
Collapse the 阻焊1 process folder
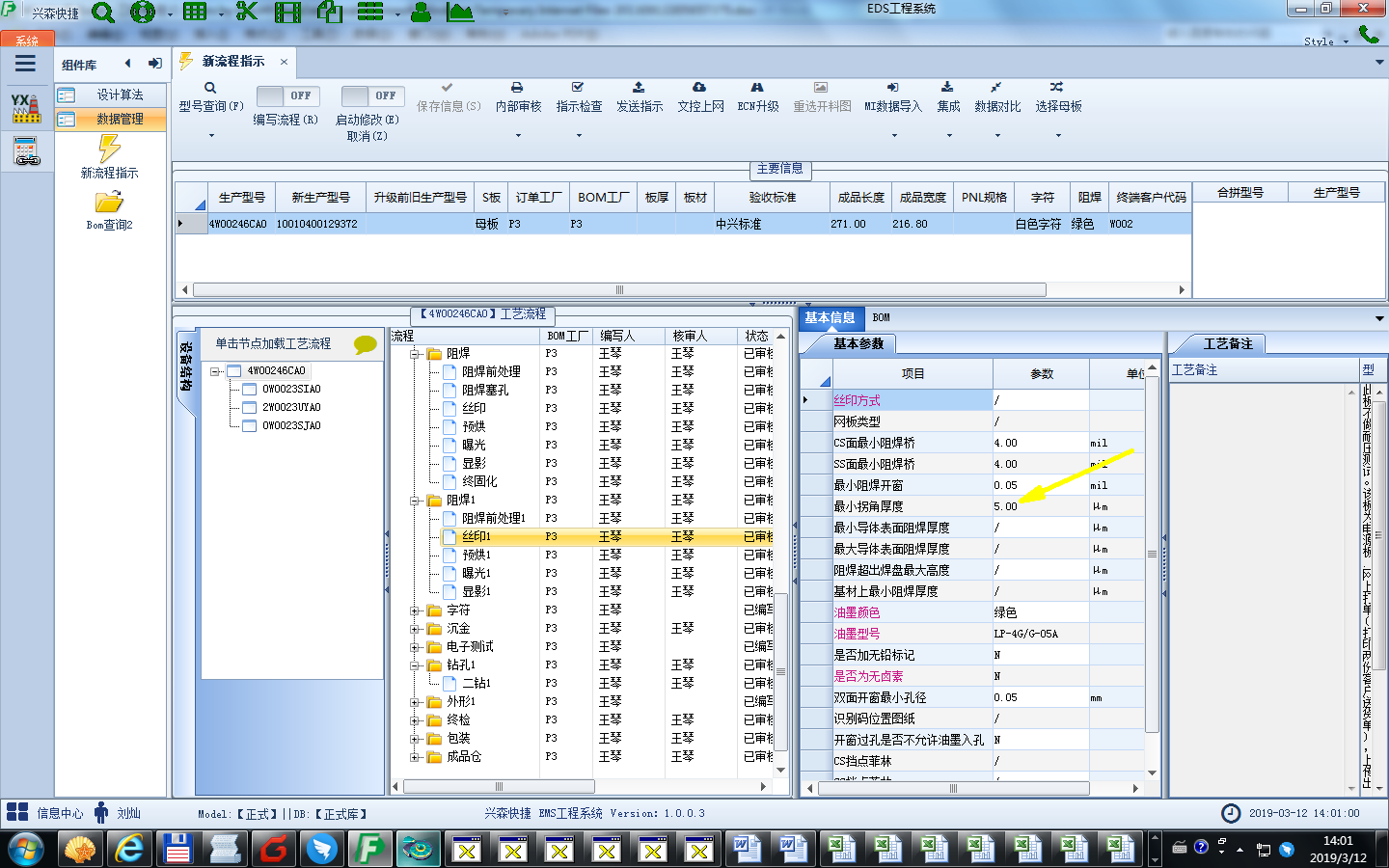tap(414, 501)
